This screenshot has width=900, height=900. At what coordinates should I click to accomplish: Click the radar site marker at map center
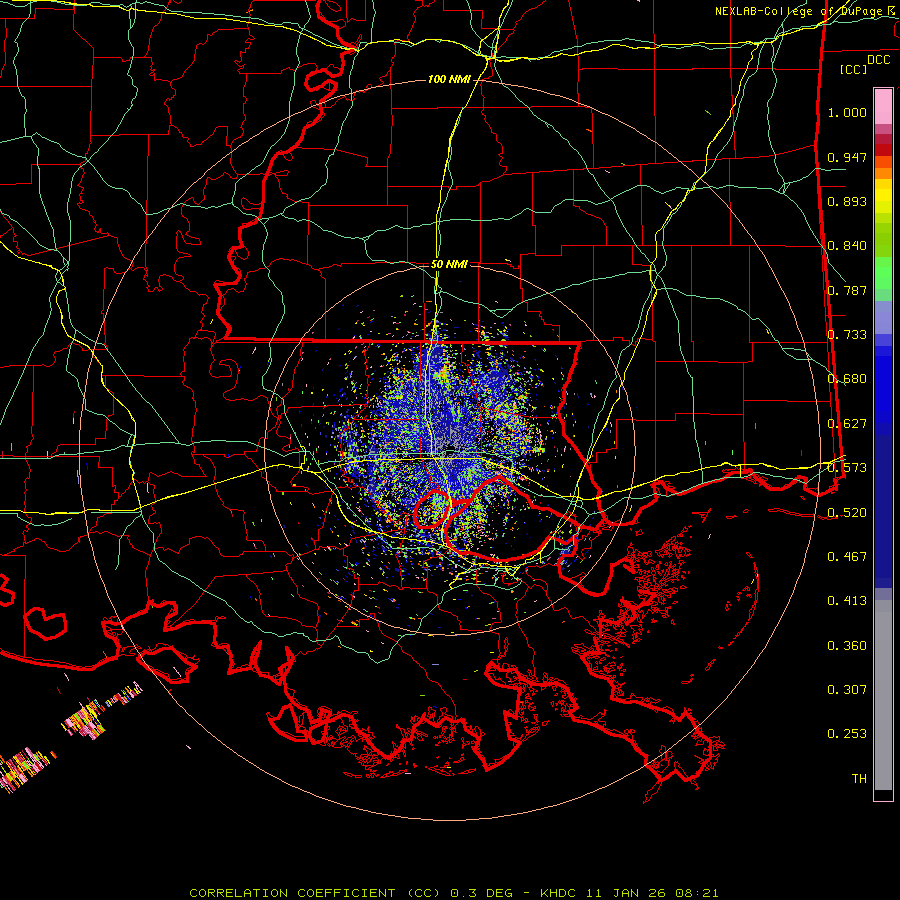[450, 448]
